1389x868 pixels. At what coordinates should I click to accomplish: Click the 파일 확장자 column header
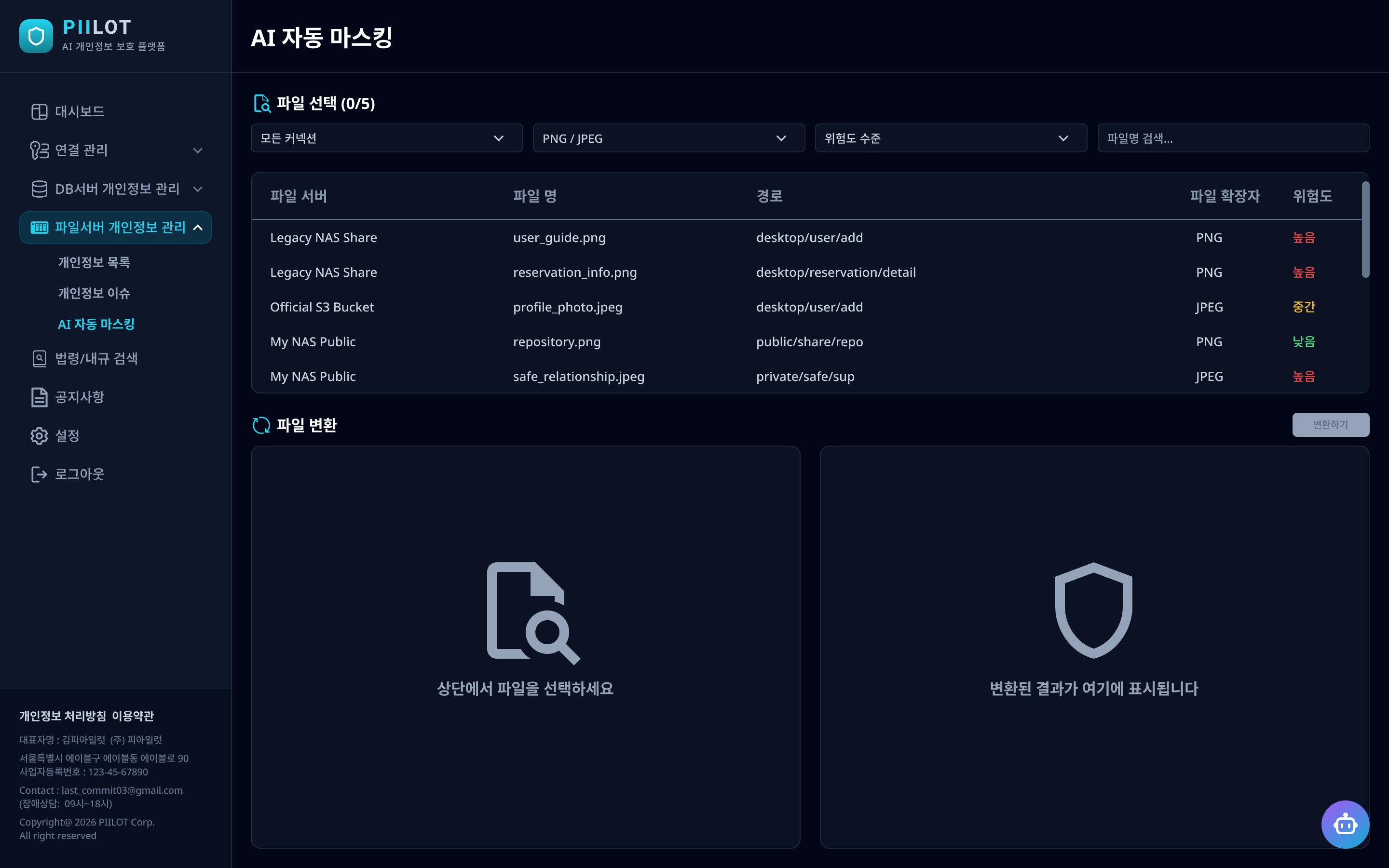click(x=1225, y=196)
